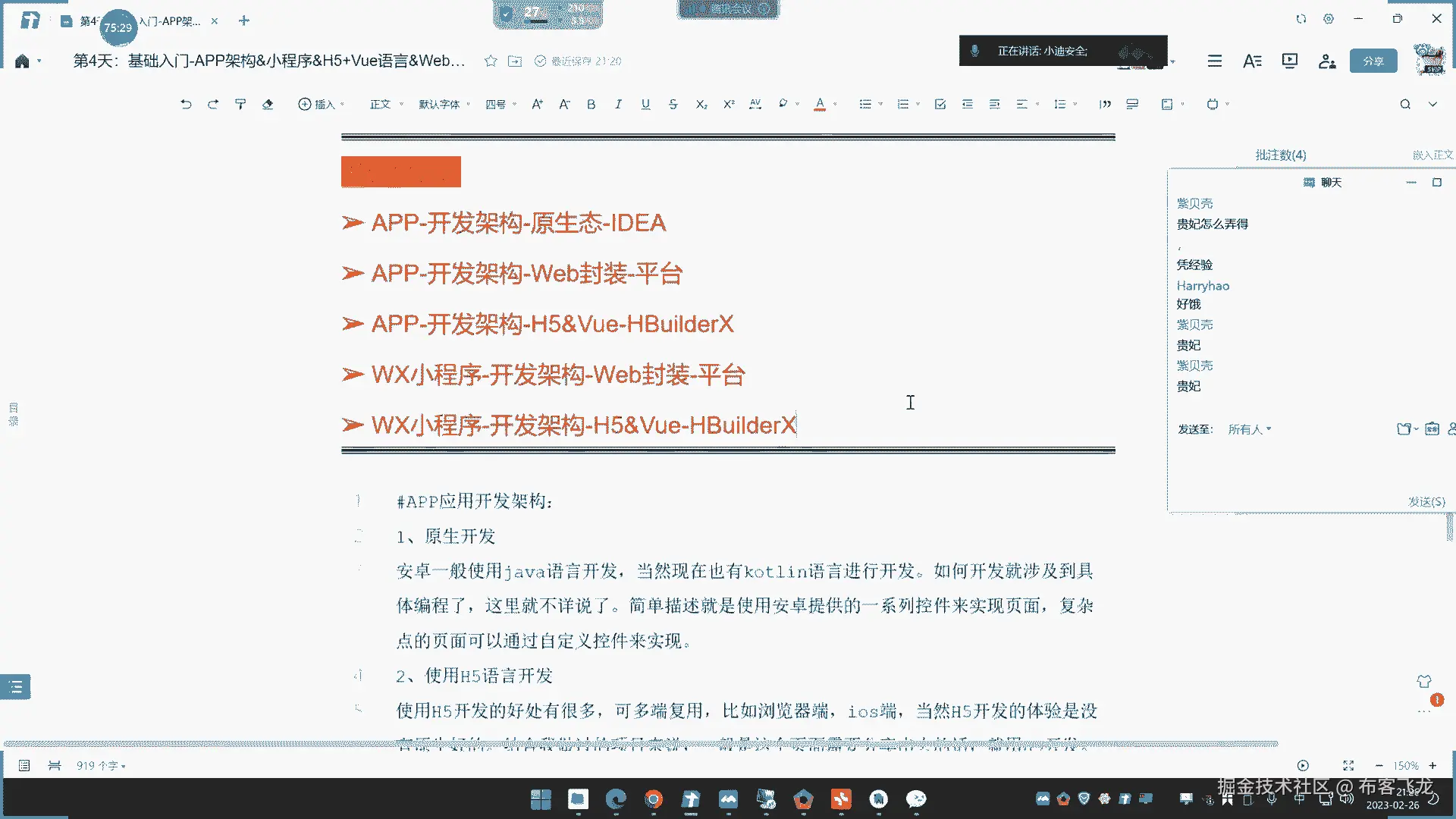Click 发送(S) to send chat message

(x=1426, y=501)
